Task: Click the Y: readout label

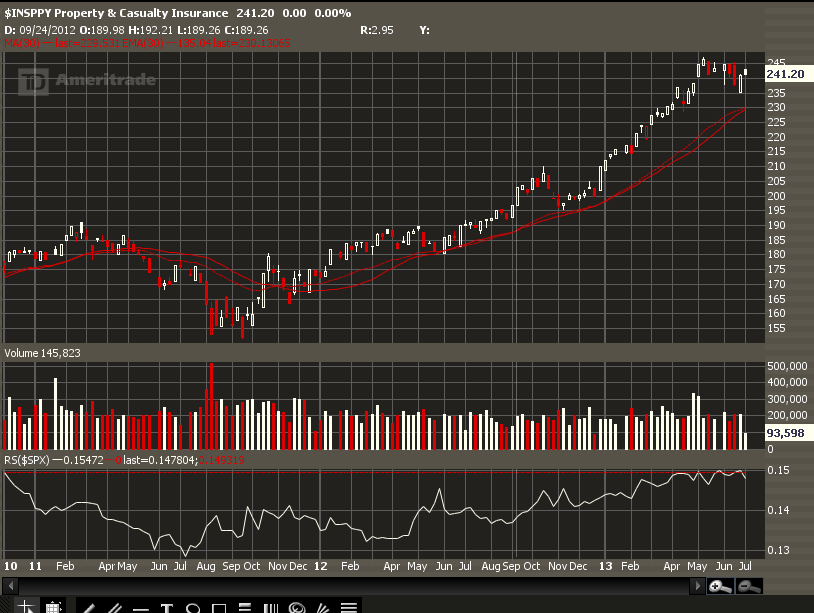Action: point(425,30)
